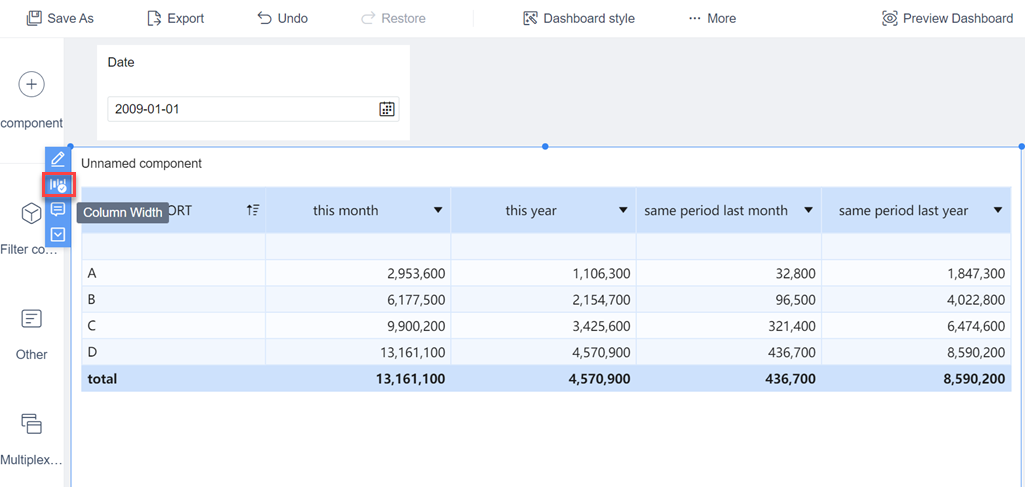Select row D label cell
This screenshot has height=487, width=1025.
[x=173, y=352]
